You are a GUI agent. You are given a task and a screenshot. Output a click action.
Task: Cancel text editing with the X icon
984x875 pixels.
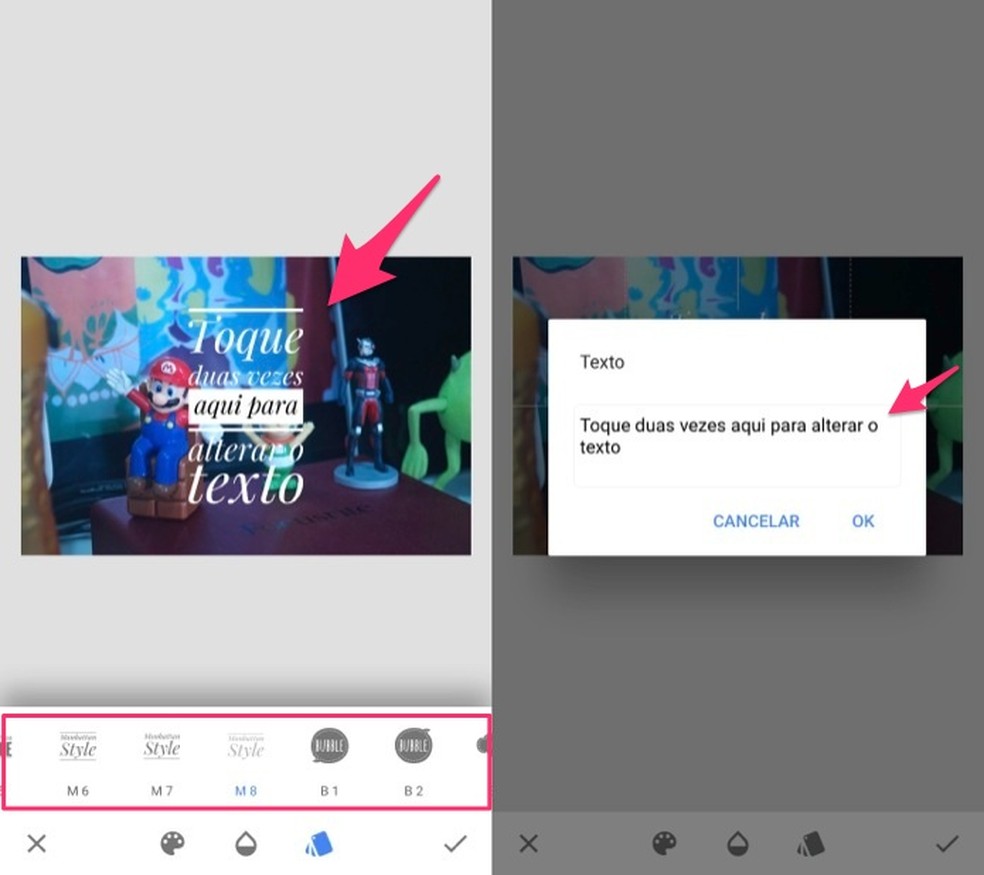tap(36, 843)
